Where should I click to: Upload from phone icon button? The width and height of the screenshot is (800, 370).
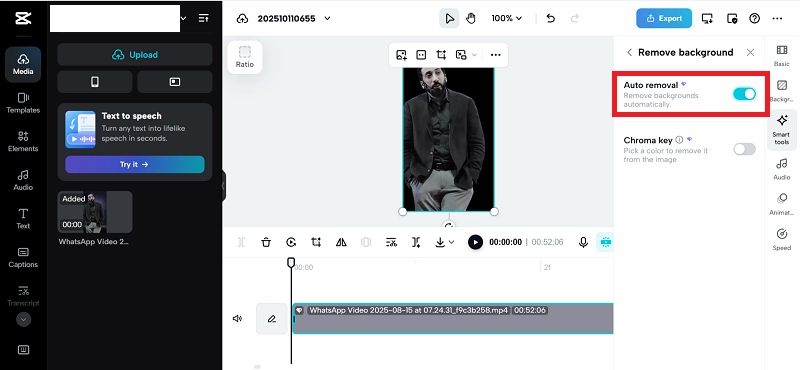click(x=95, y=82)
